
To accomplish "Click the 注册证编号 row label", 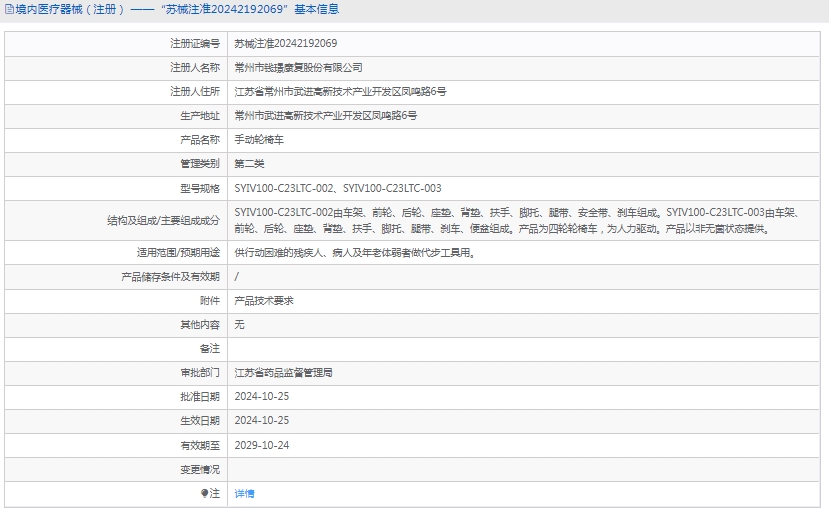I will coord(194,44).
